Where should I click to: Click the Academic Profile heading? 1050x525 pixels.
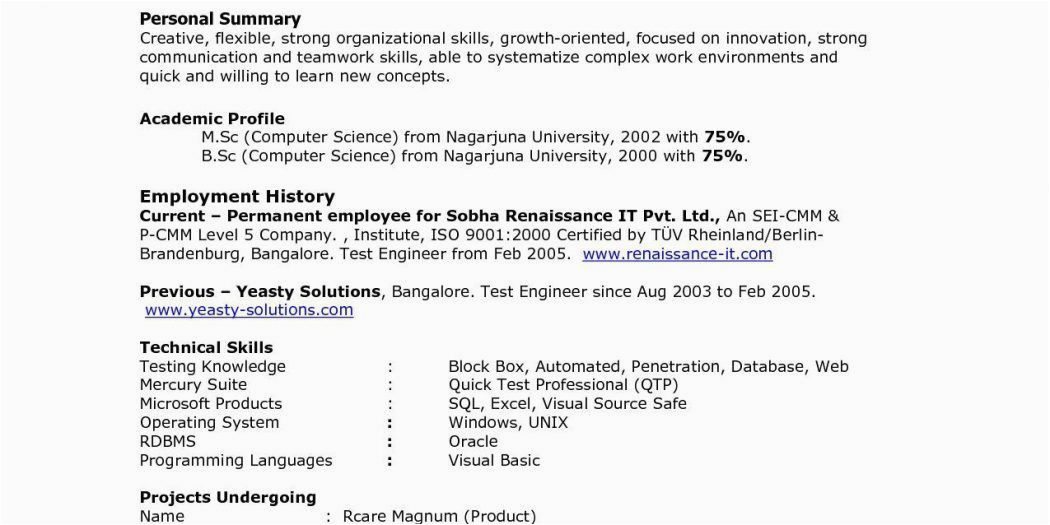[x=212, y=118]
